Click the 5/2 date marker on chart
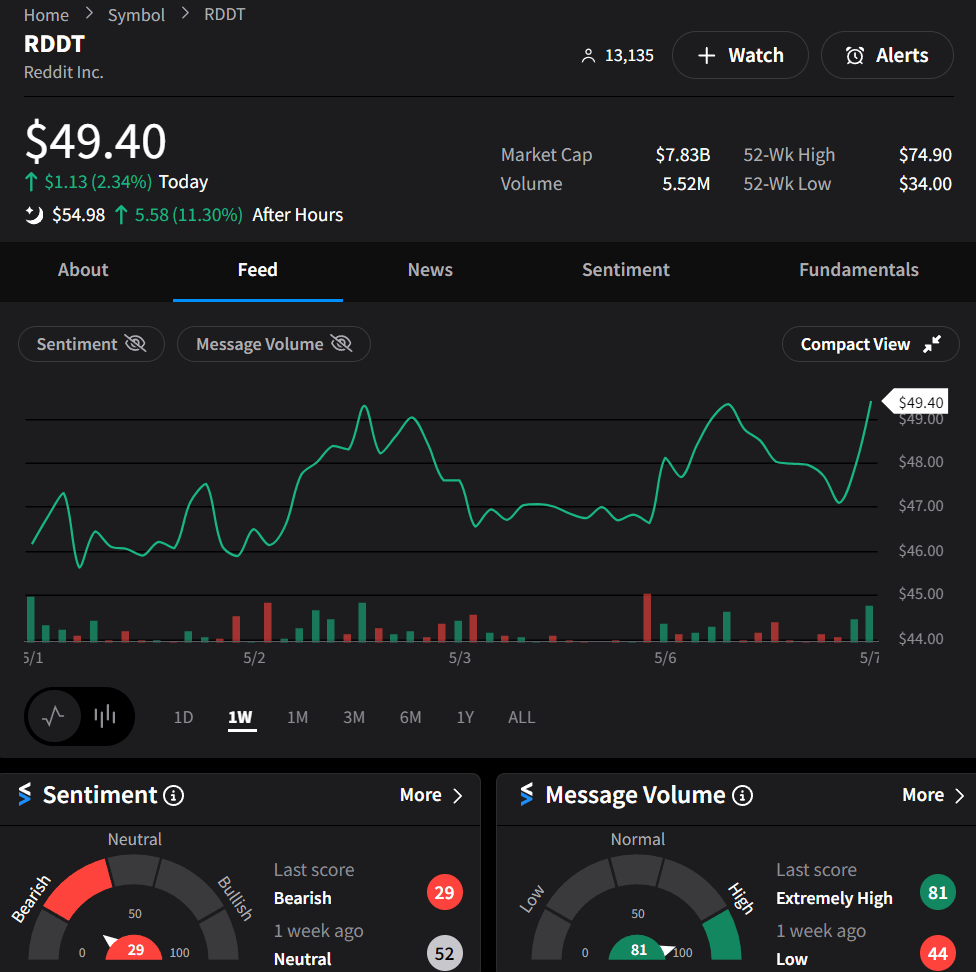This screenshot has height=972, width=976. tap(254, 658)
